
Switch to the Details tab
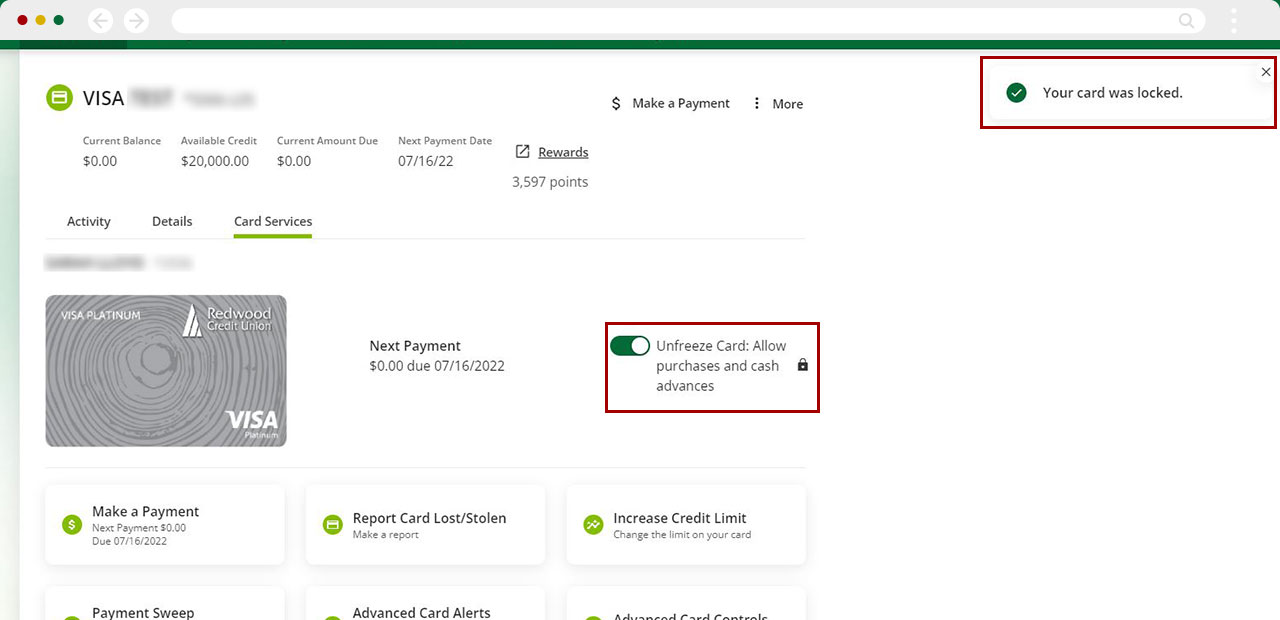point(172,222)
